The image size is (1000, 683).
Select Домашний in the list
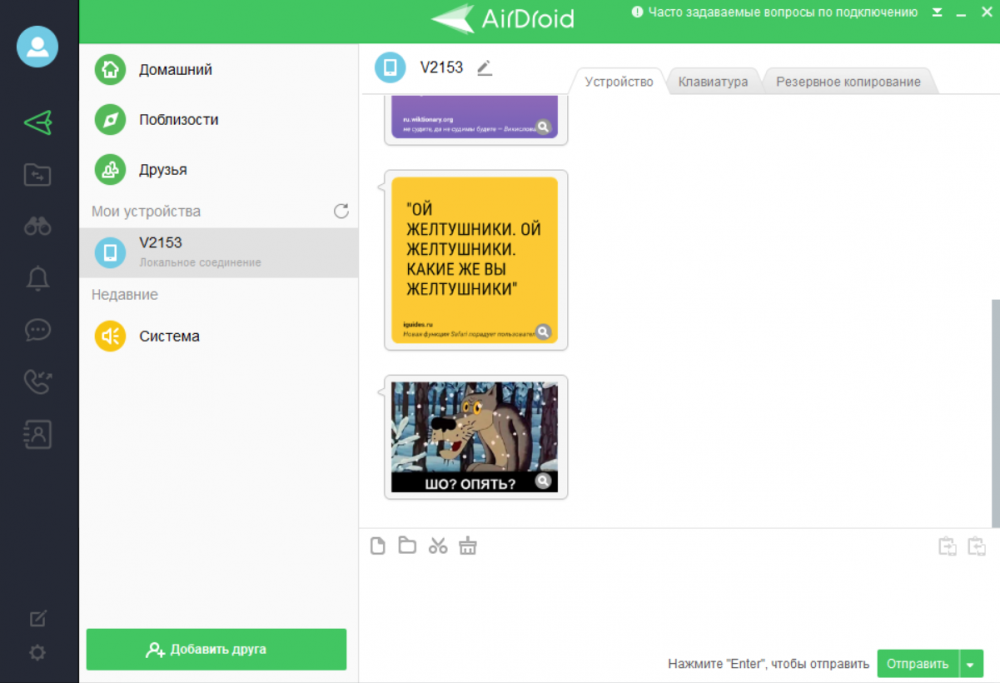coord(219,70)
